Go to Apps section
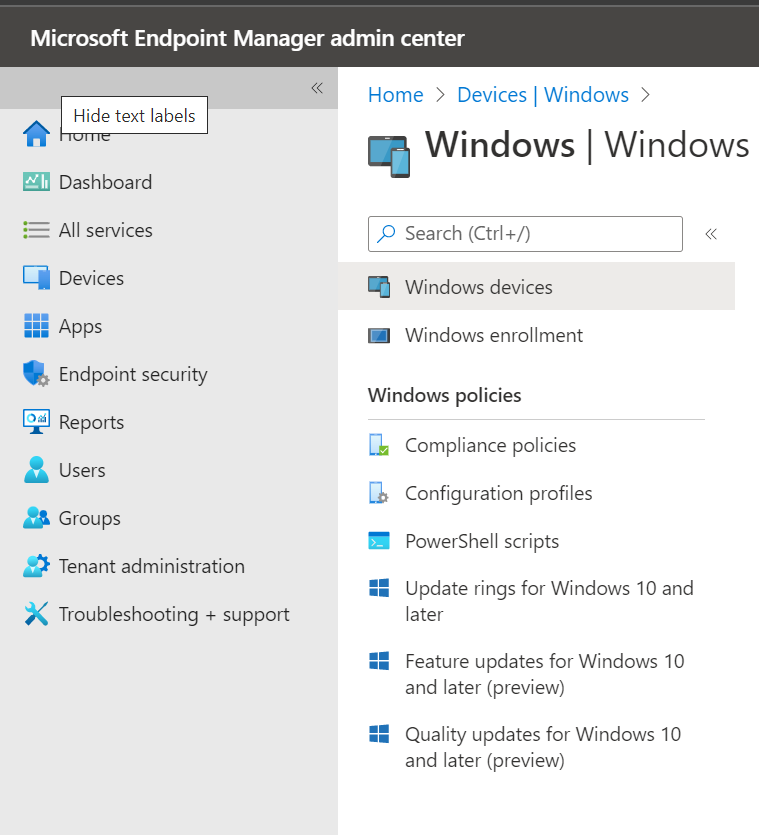Viewport: 759px width, 835px height. [x=80, y=326]
